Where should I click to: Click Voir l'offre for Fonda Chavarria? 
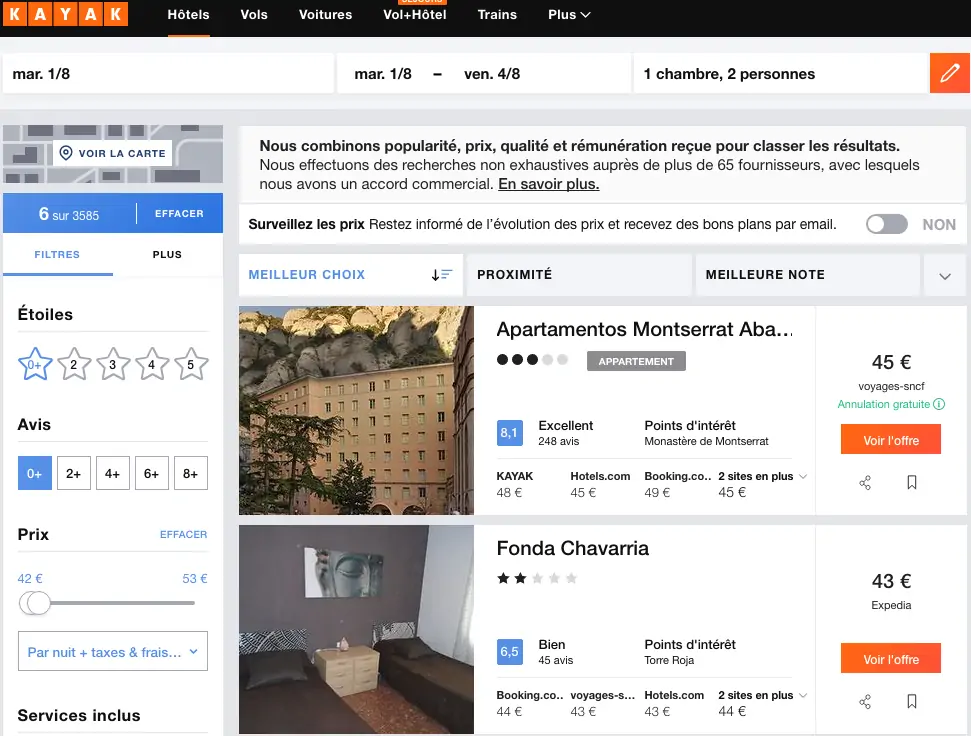coord(891,659)
